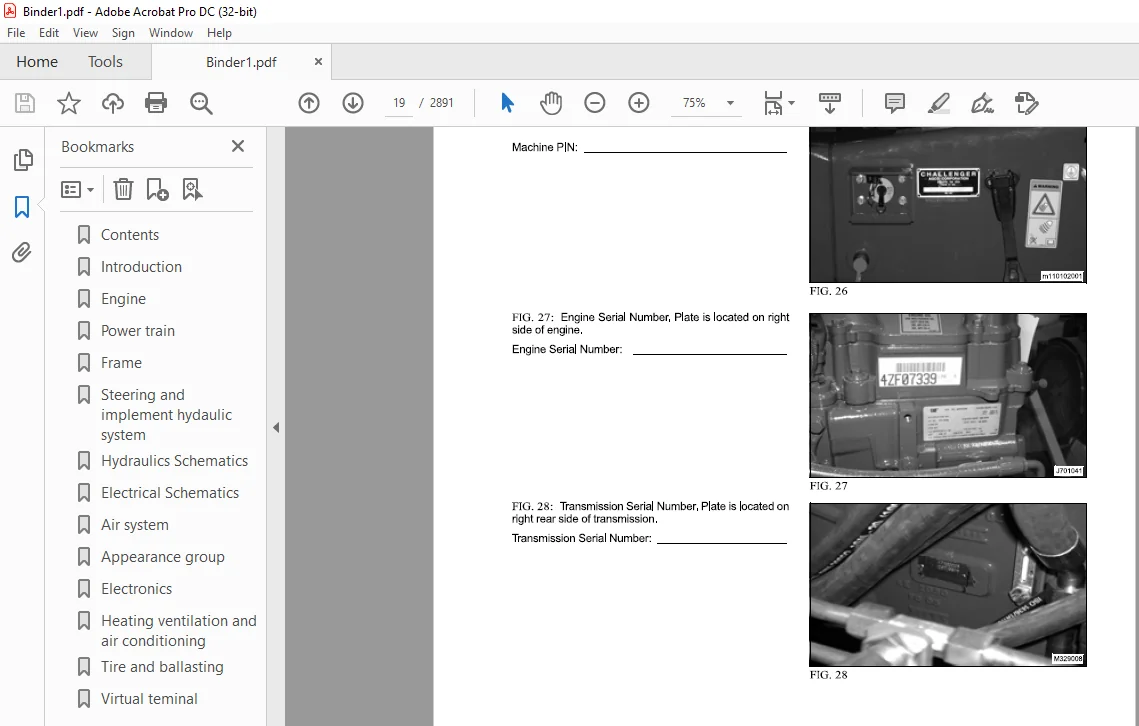This screenshot has width=1139, height=726.
Task: Click the FIG. 27 engine serial photo
Action: coord(948,395)
